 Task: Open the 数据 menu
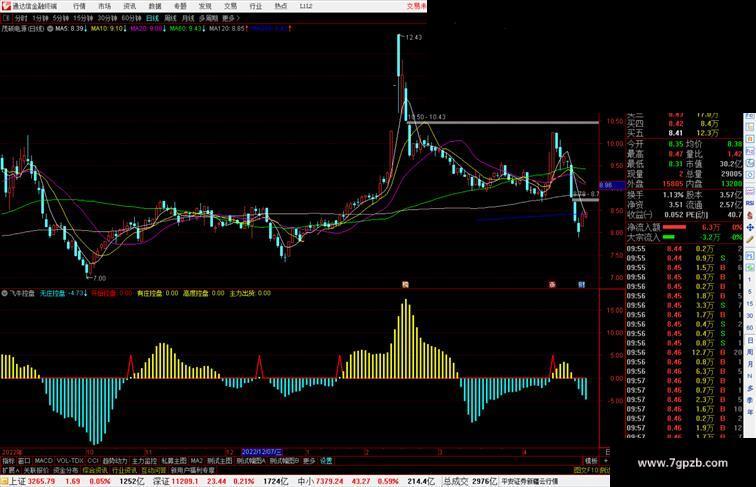(155, 6)
